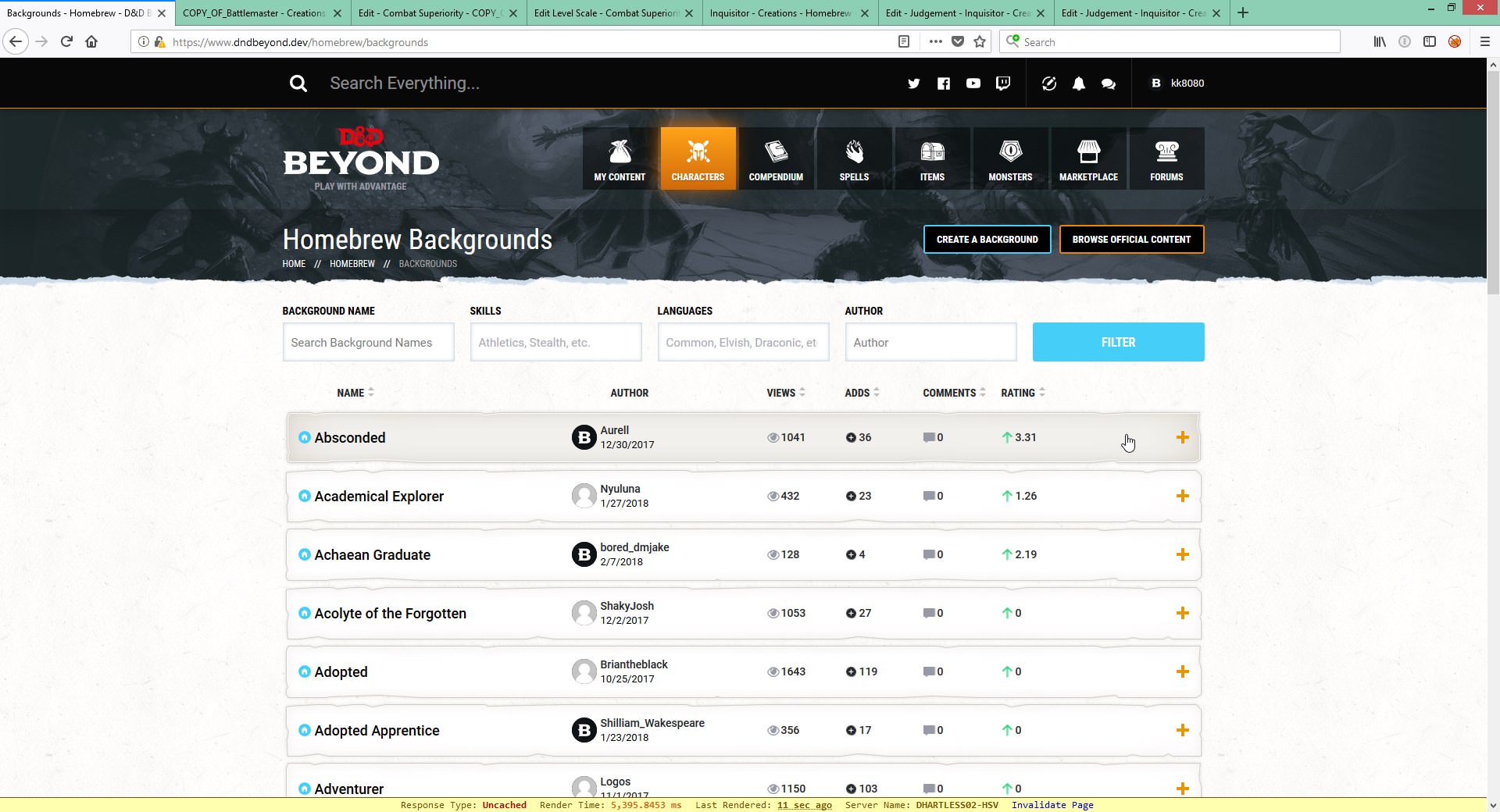
Task: Open the kk8080 user account menu
Action: pyautogui.click(x=1177, y=84)
